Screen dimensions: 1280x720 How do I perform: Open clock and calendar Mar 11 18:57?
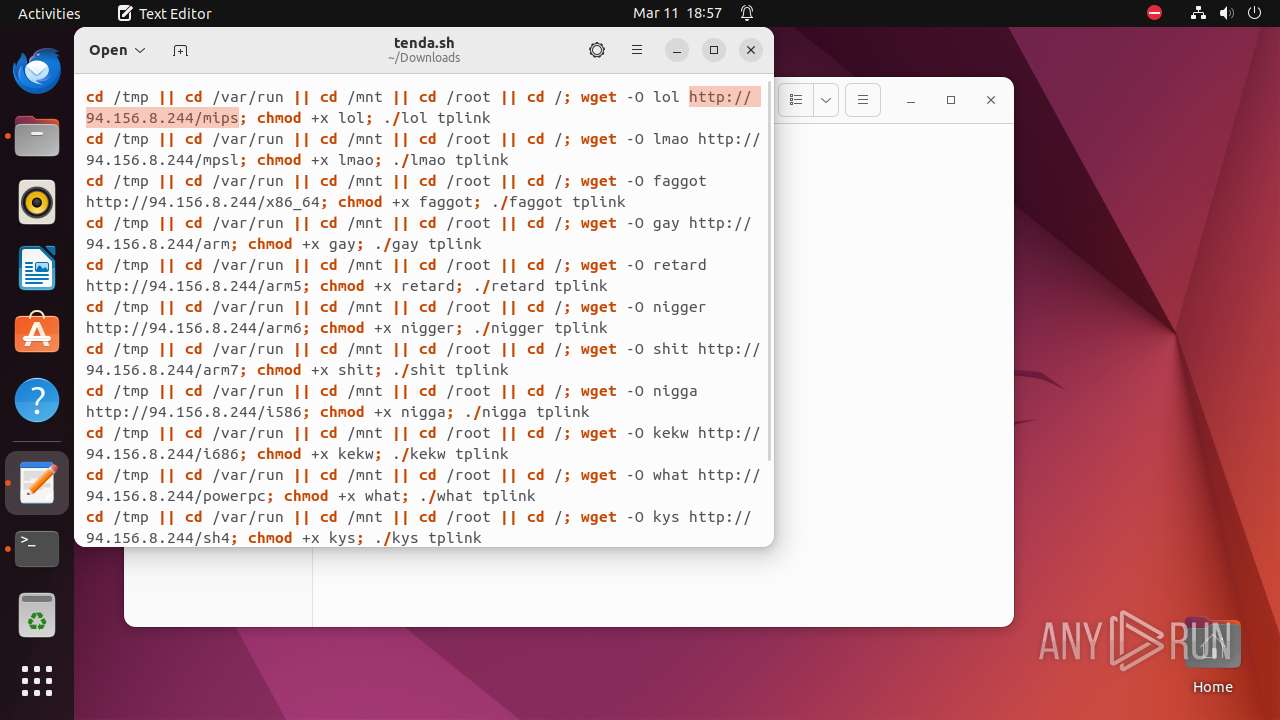tap(677, 14)
